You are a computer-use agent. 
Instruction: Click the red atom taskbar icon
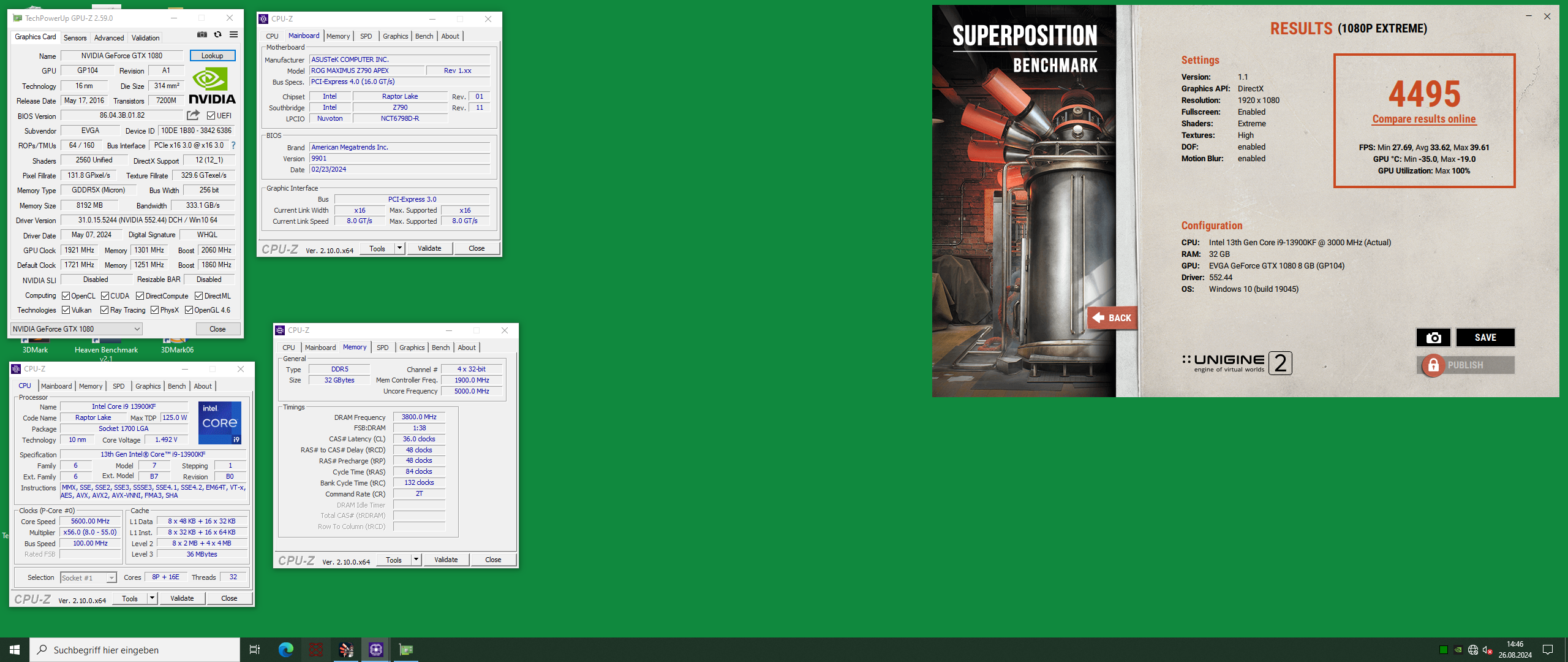316,650
